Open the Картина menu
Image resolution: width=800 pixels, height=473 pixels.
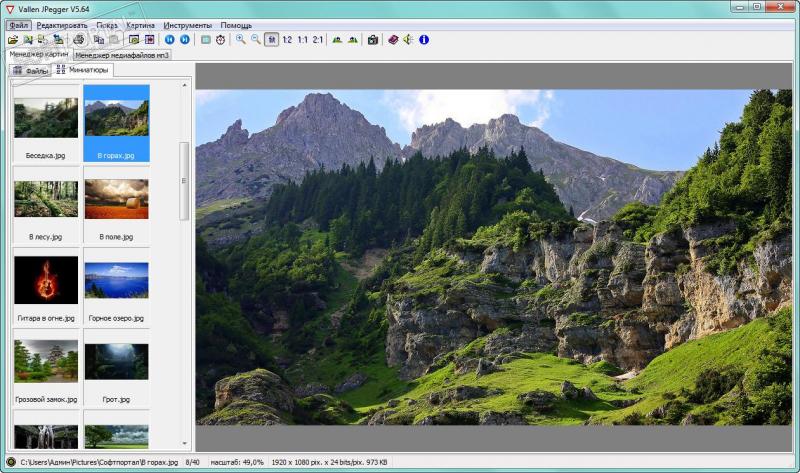click(x=140, y=25)
